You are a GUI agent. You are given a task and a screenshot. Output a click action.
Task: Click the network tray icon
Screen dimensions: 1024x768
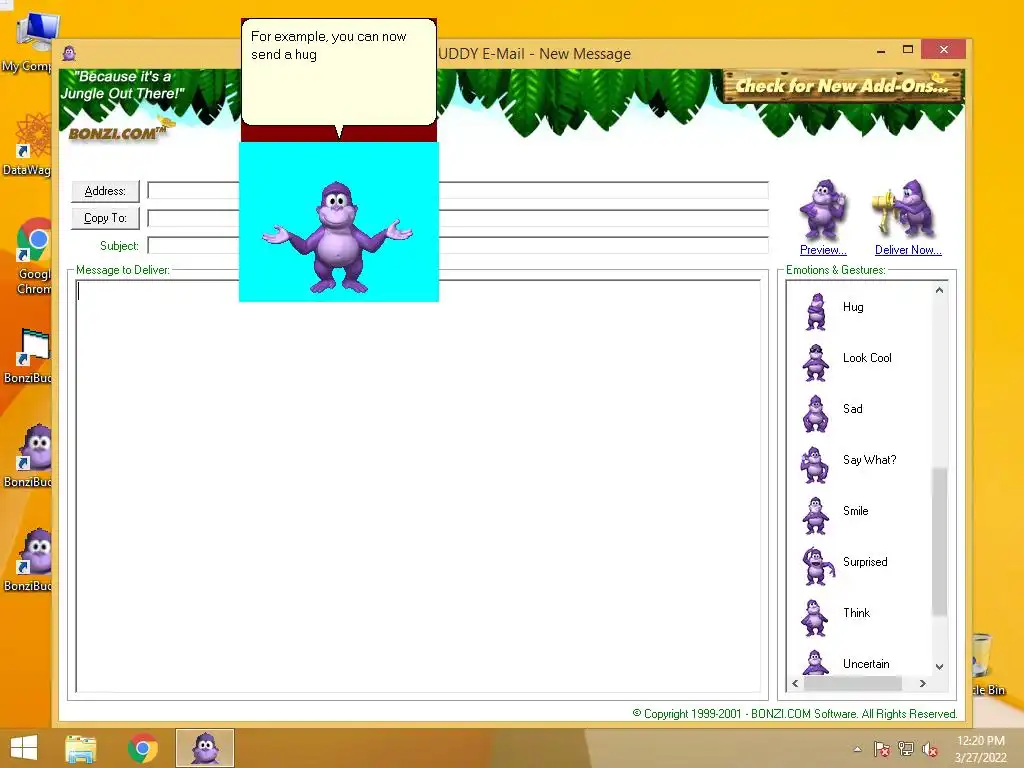906,749
